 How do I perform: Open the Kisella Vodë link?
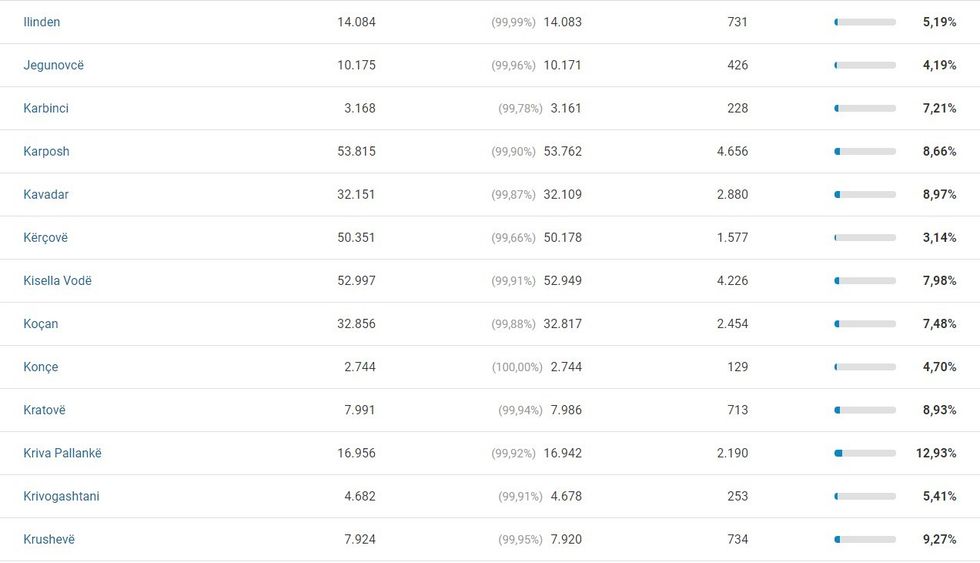tap(57, 280)
